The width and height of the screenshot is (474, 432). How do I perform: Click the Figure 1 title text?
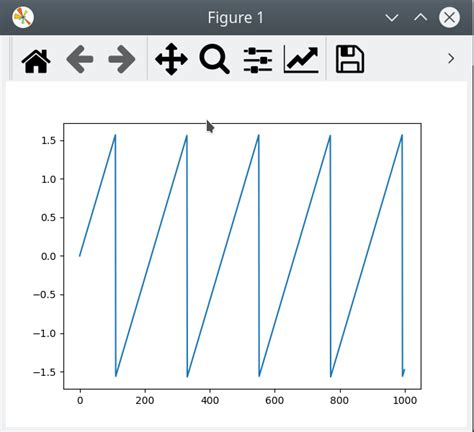point(235,18)
